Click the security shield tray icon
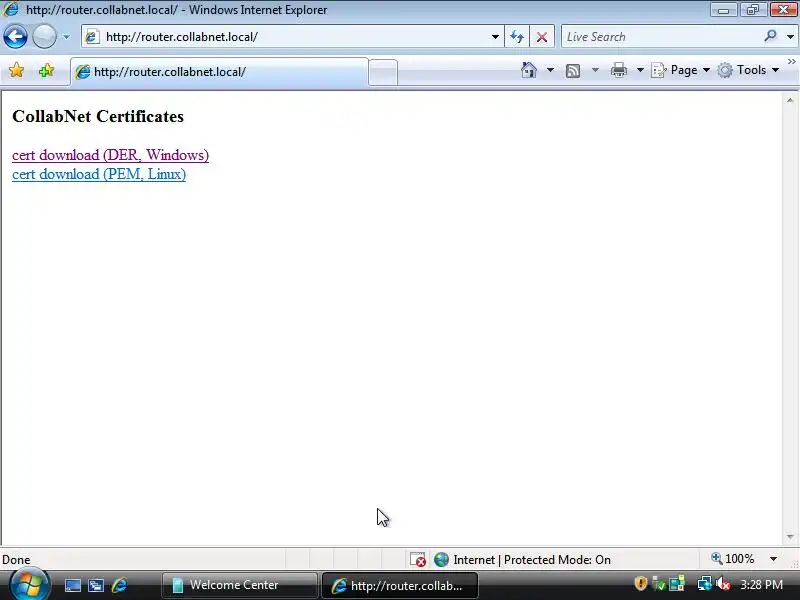Viewport: 800px width, 600px height. tap(640, 583)
